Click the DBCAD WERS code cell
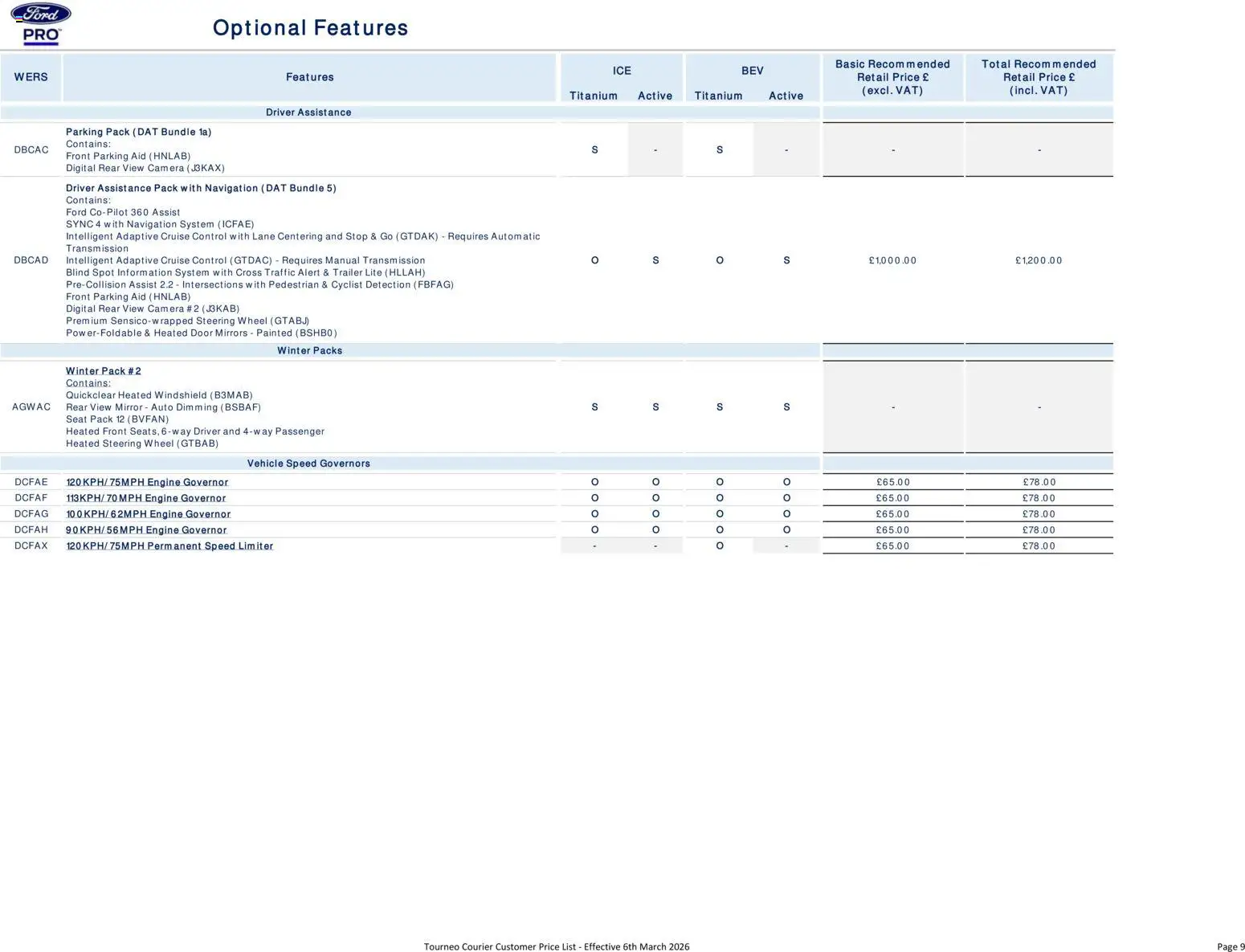 click(x=31, y=260)
